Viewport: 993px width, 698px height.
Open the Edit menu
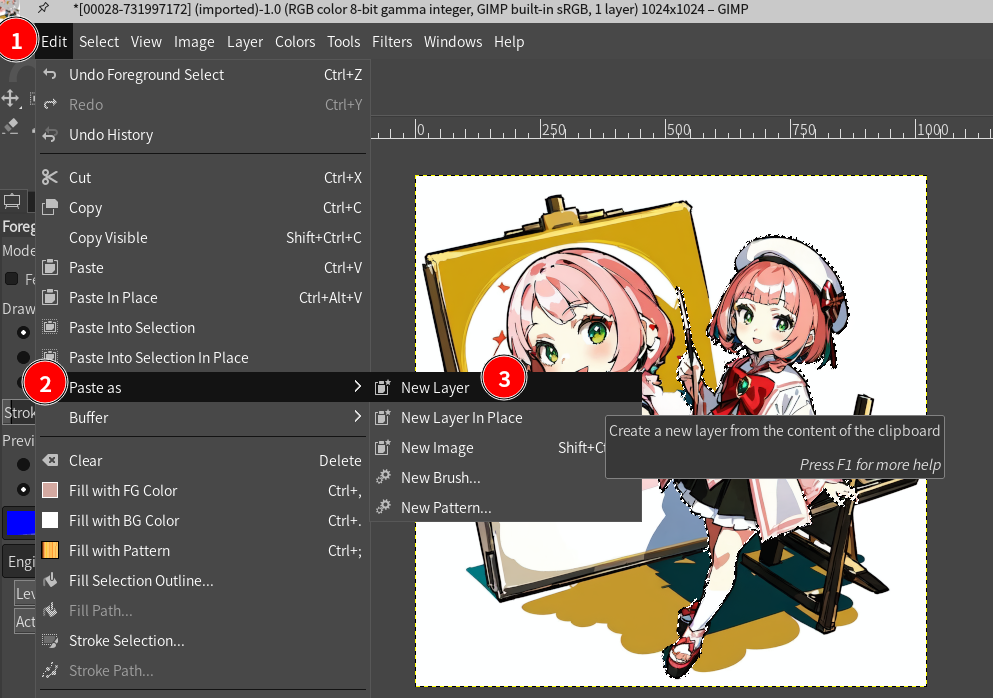click(x=54, y=42)
